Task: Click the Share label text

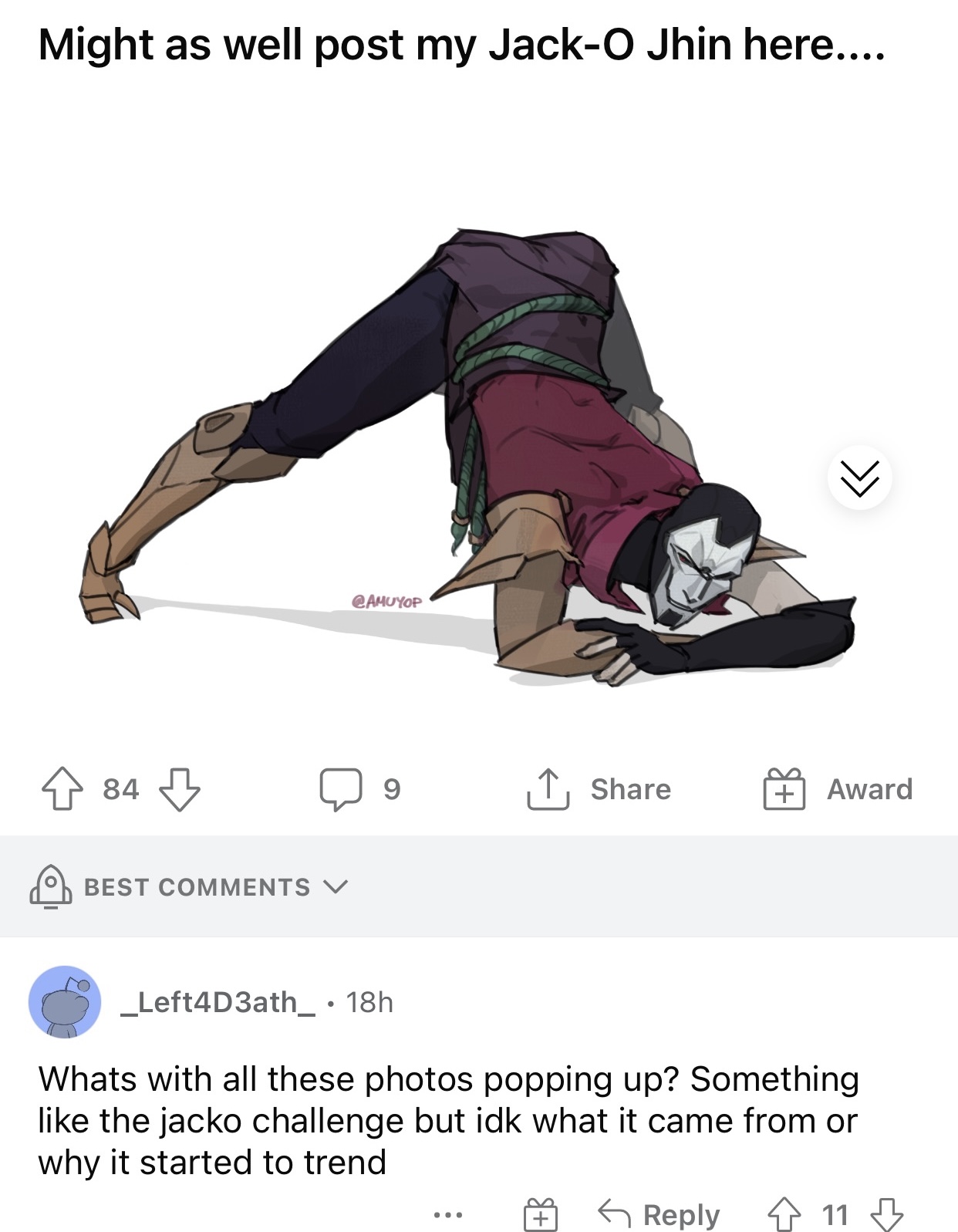Action: click(631, 789)
